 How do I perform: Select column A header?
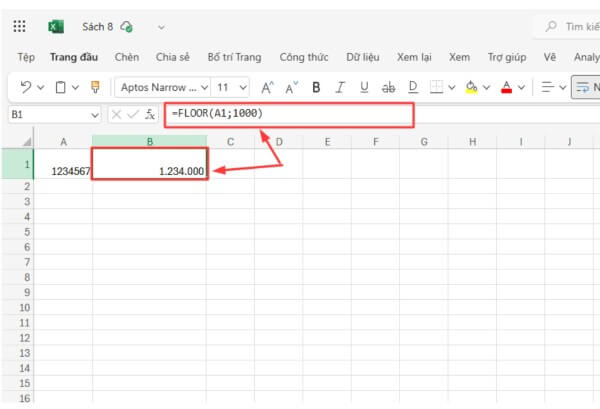pyautogui.click(x=64, y=142)
